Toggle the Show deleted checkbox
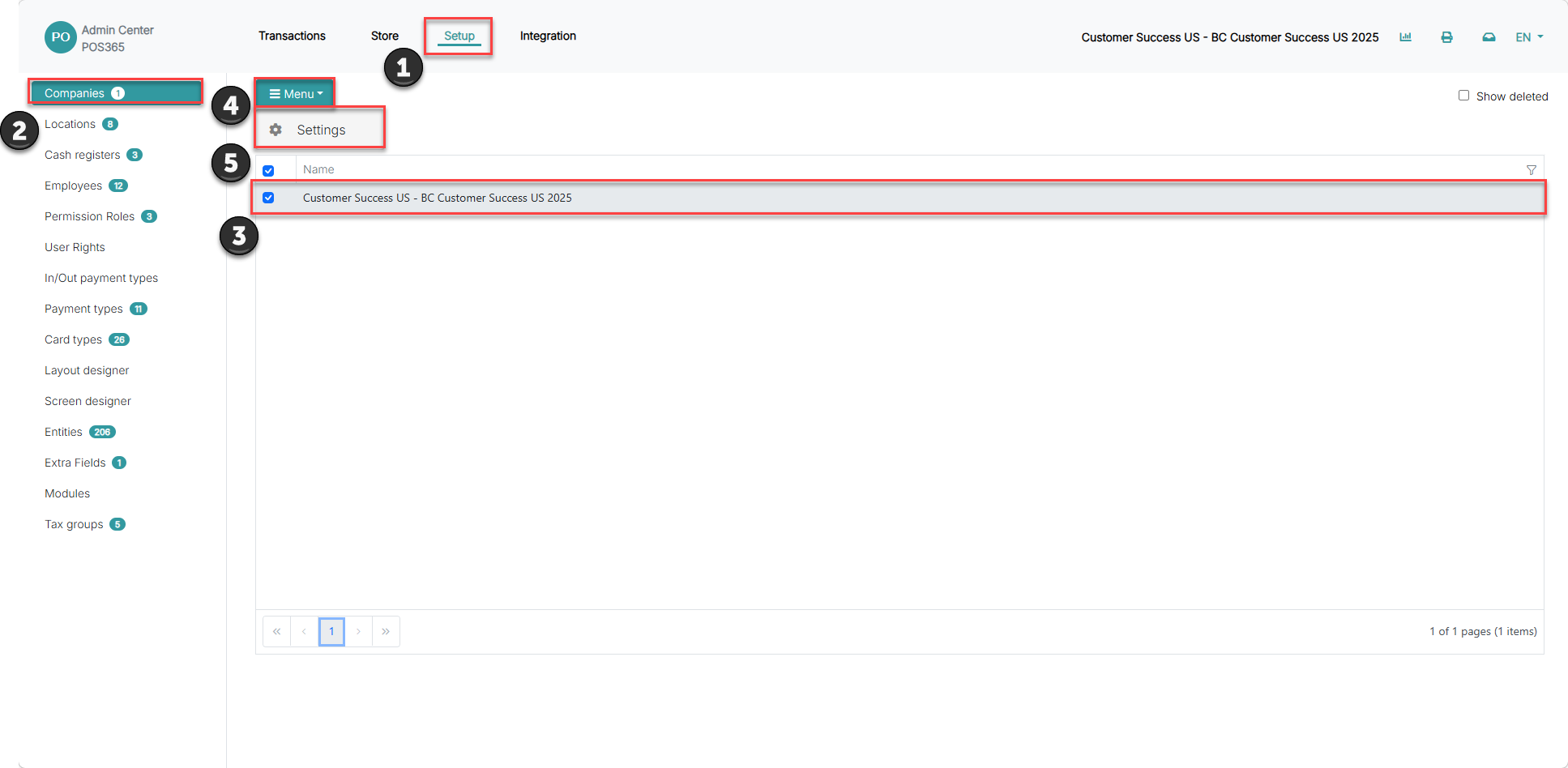The width and height of the screenshot is (1568, 768). coord(1463,96)
